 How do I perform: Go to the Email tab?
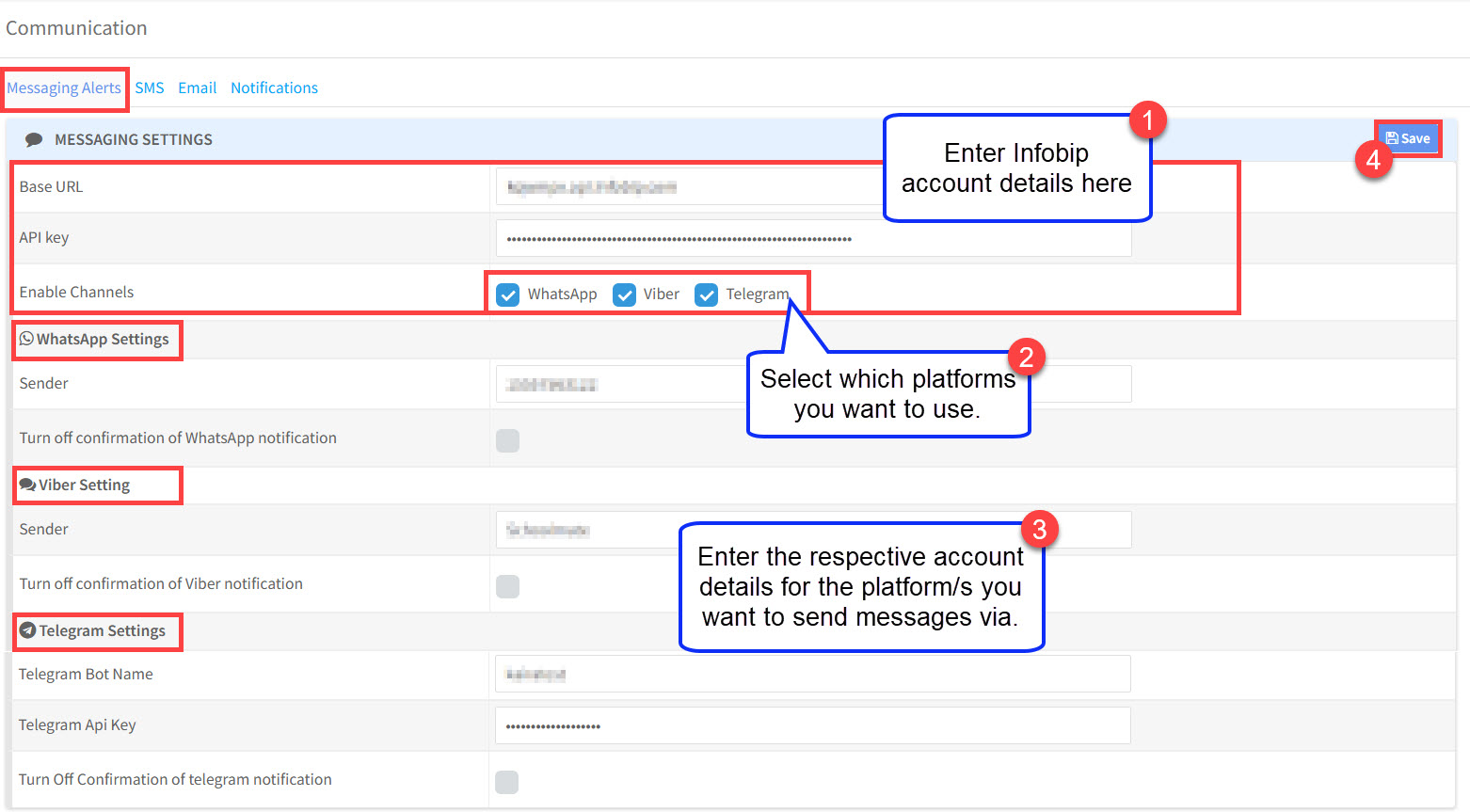(198, 88)
